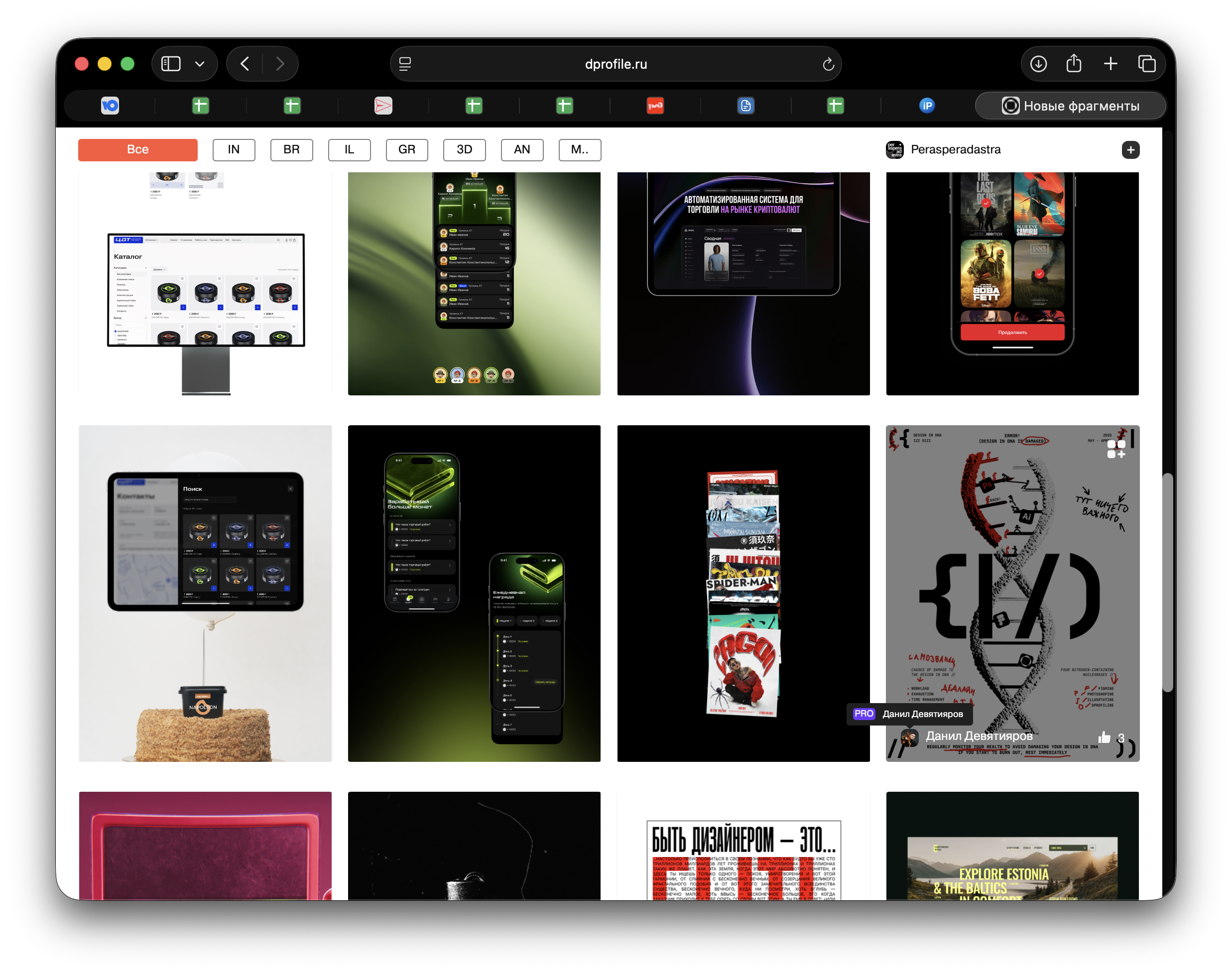Filter works by IL category

tap(349, 149)
